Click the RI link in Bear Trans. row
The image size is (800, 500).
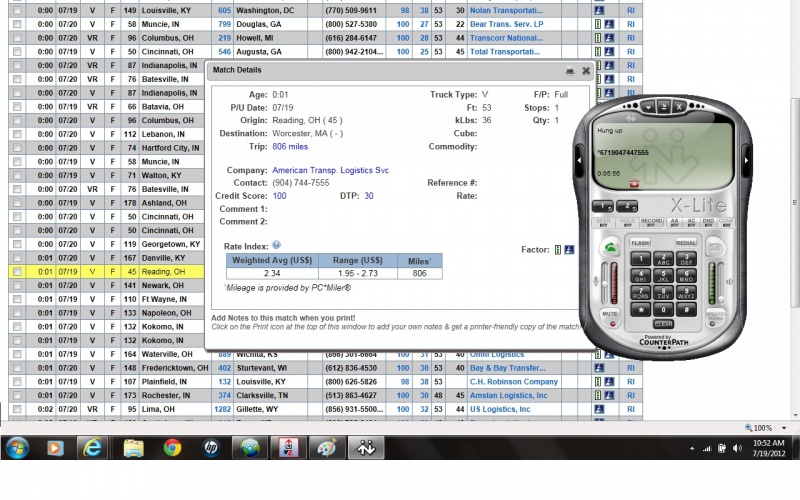point(631,24)
